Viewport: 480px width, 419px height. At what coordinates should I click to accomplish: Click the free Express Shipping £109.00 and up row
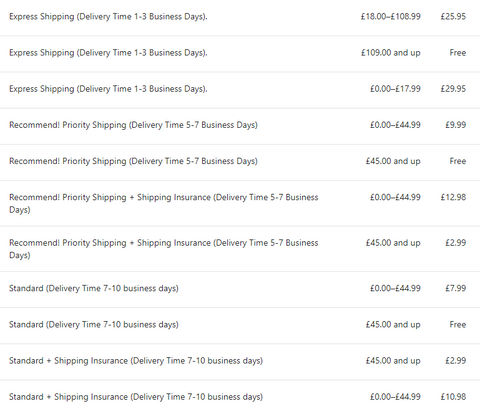coord(240,53)
